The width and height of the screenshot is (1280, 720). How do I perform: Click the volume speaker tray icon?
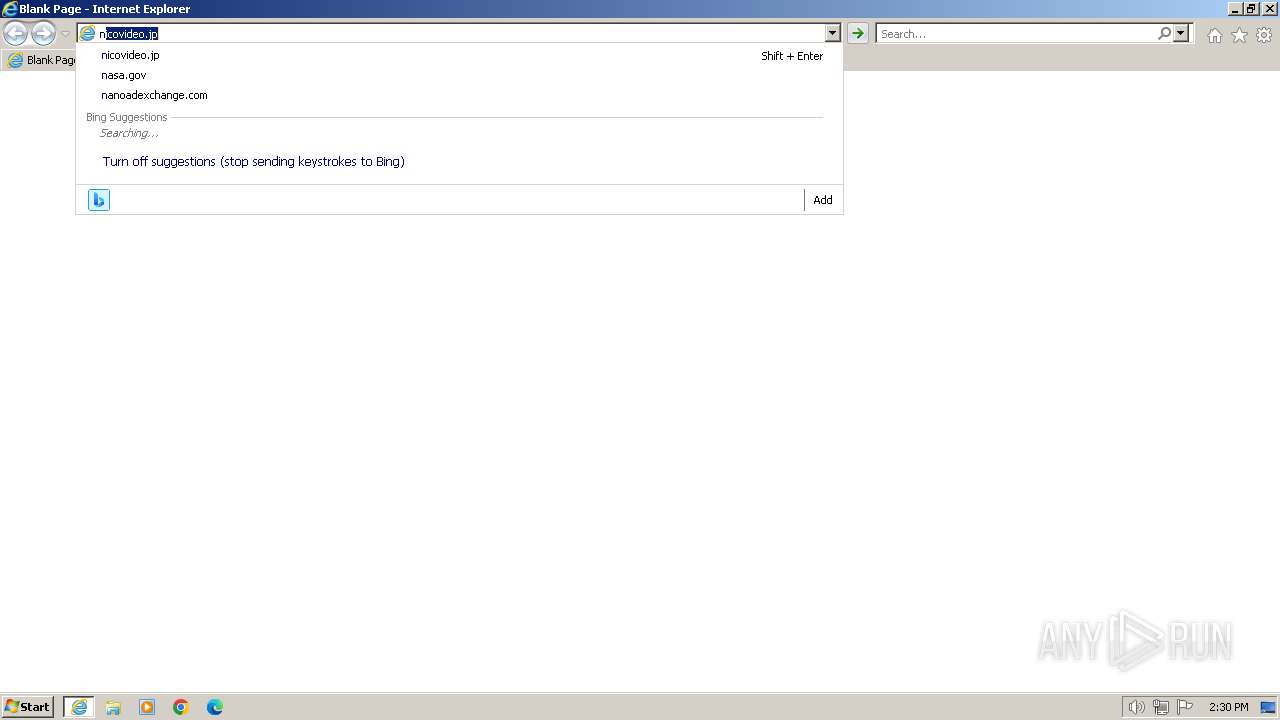(x=1136, y=707)
